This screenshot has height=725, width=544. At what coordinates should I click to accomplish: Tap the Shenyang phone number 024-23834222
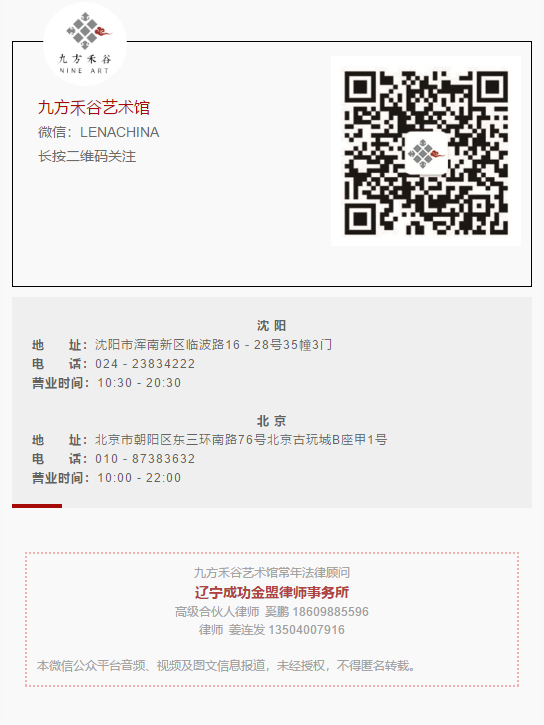(145, 364)
